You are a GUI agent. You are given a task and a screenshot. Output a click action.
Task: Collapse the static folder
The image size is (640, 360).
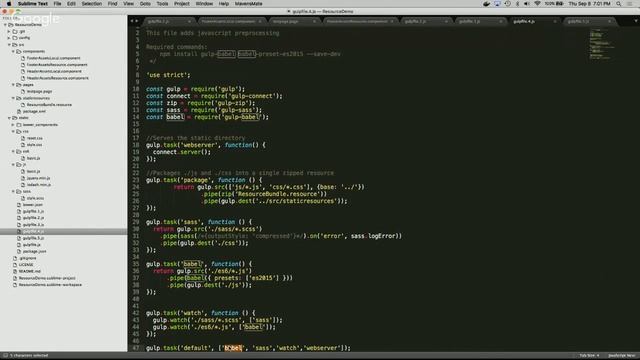9,118
